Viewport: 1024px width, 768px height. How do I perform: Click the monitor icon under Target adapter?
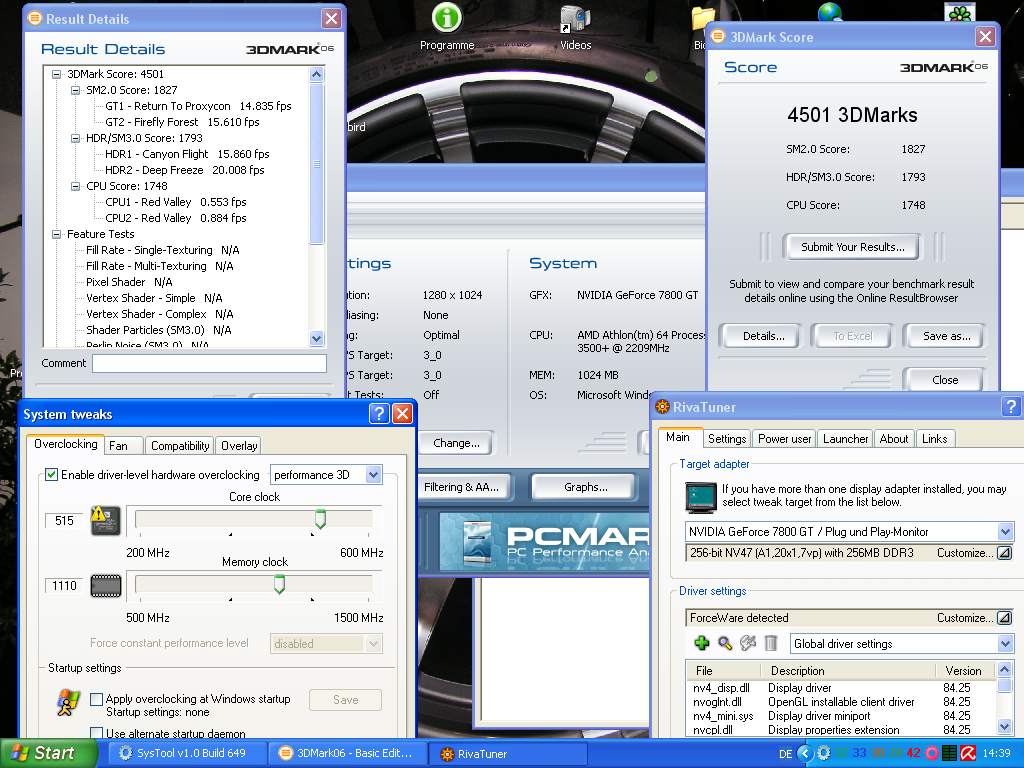tap(701, 498)
